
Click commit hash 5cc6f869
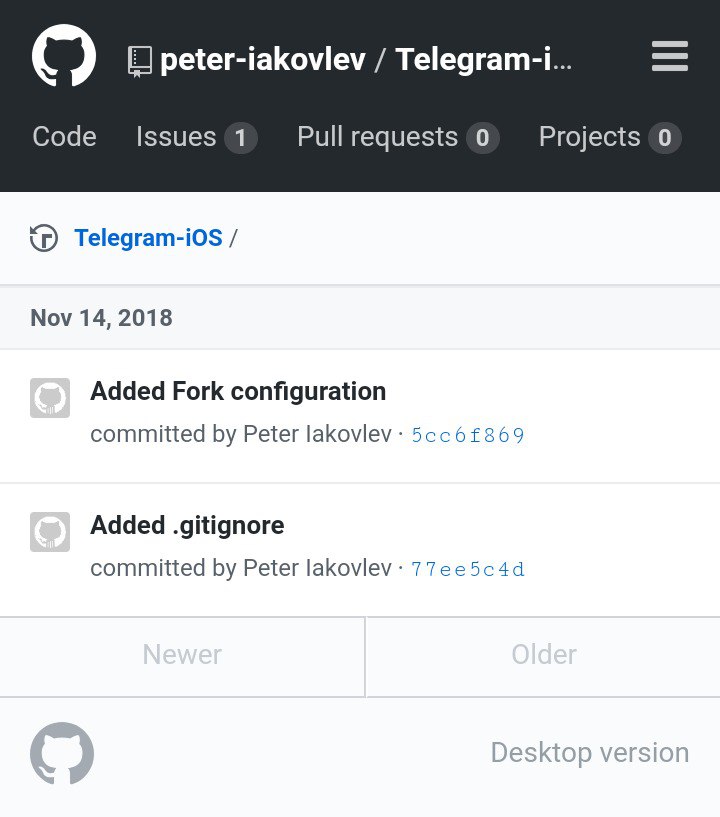tap(468, 435)
